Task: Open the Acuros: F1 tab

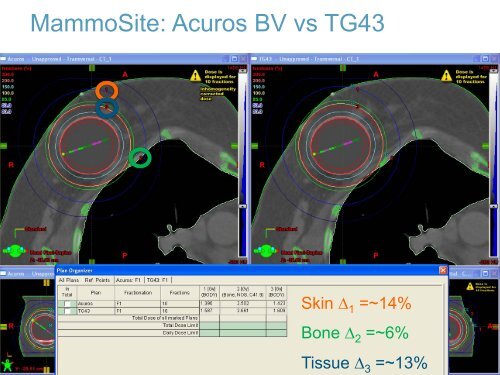Action: (128, 280)
